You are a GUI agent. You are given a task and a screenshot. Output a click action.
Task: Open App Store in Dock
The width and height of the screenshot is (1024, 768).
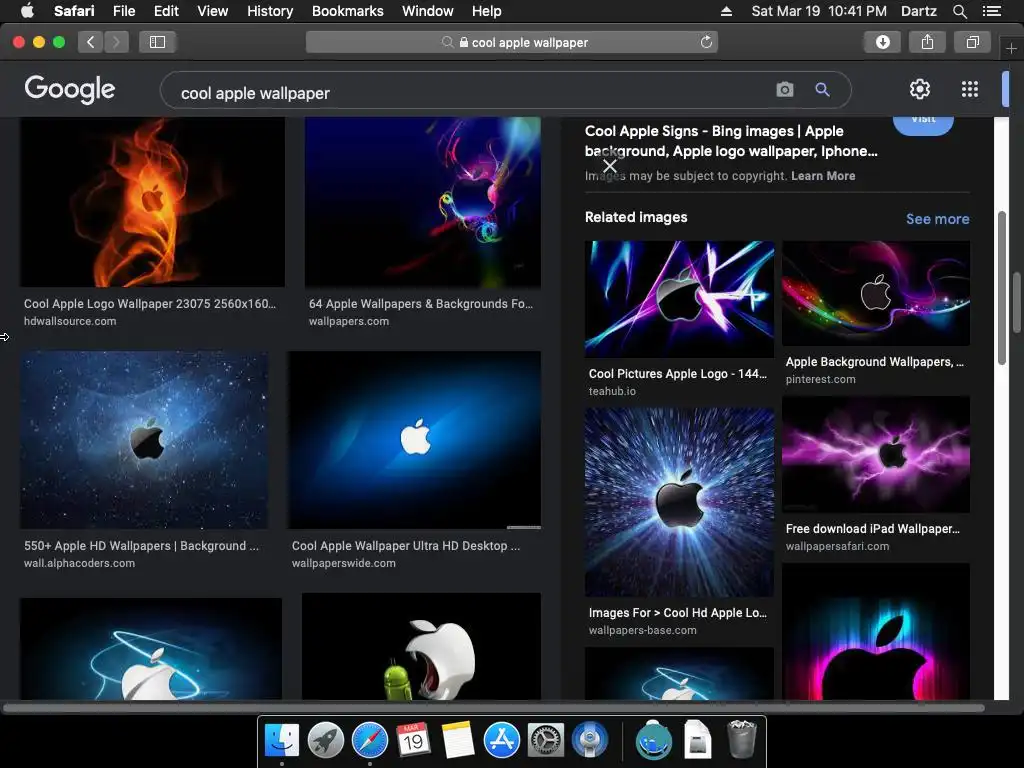click(502, 740)
